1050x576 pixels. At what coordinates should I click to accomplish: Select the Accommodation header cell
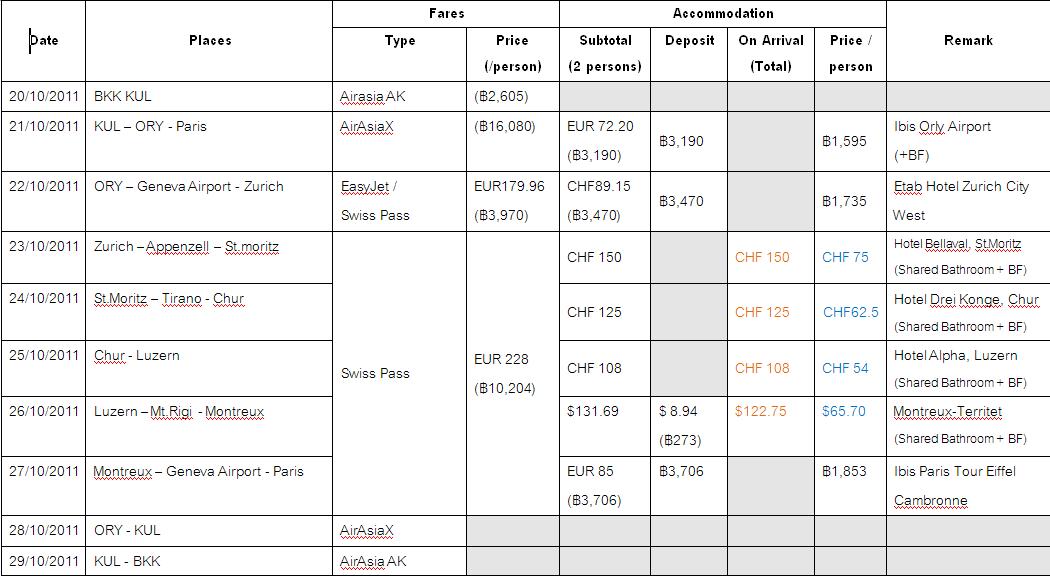pos(723,14)
